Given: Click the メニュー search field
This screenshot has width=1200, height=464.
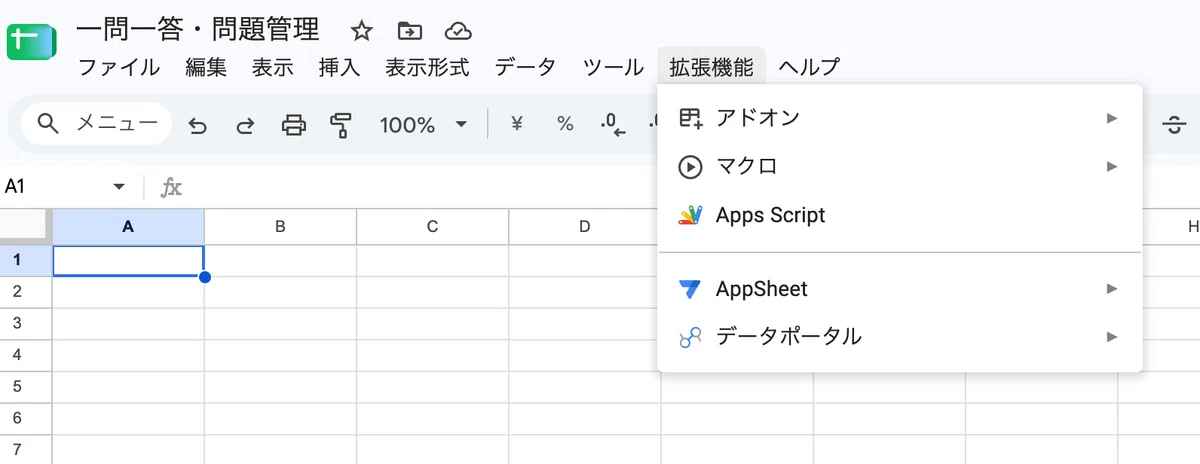Looking at the screenshot, I should [x=96, y=124].
